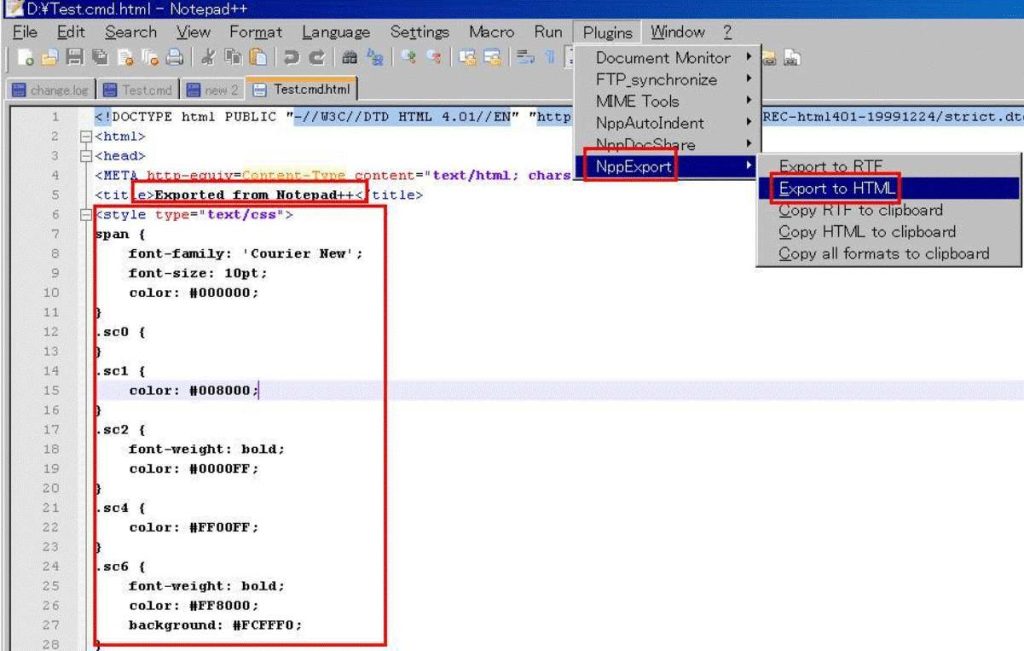
Task: Expand the NppAutoIndent submenu arrow
Action: tap(748, 122)
